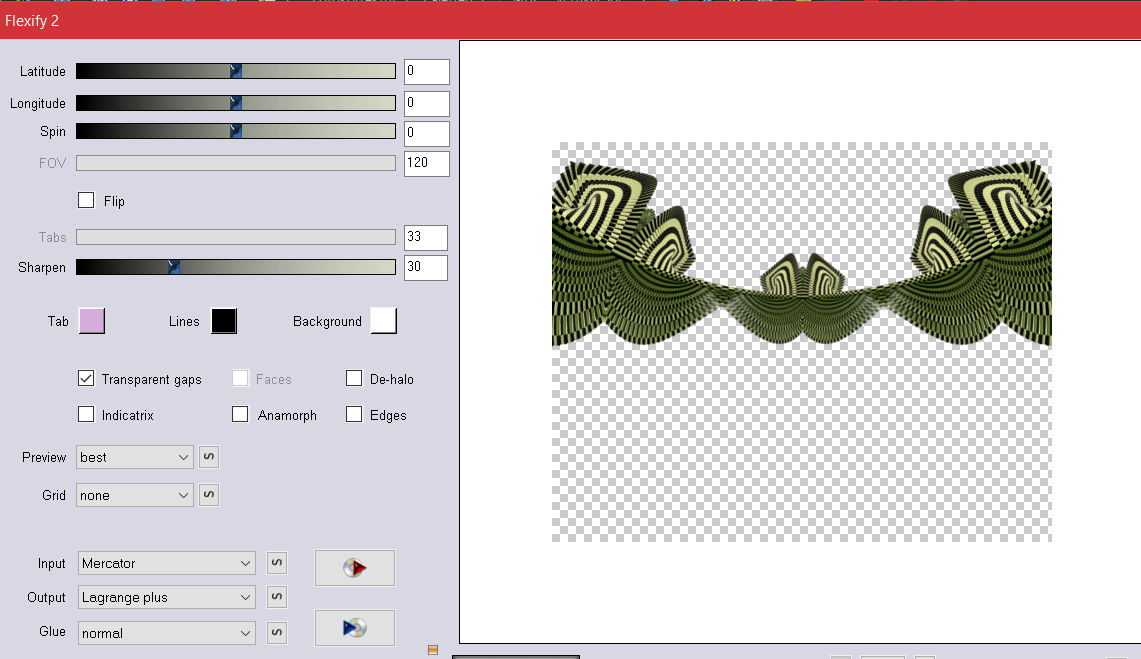Toggle the De-halo checkbox

coord(354,379)
